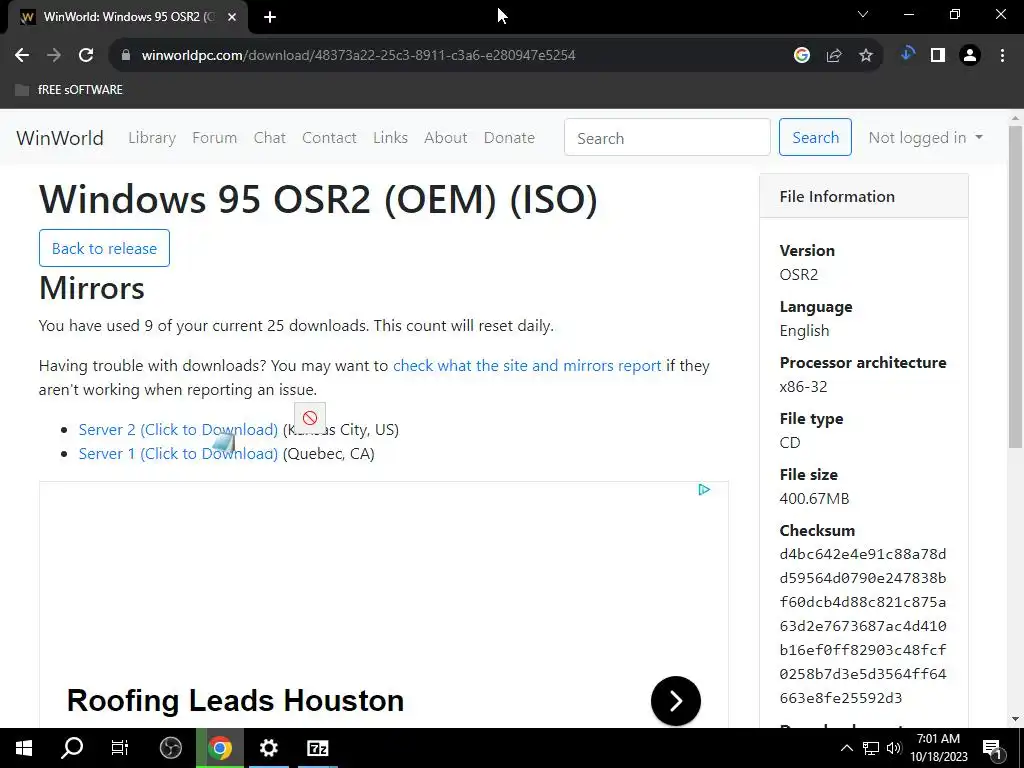Click the page vertical scrollbar thumb
Screen dimensions: 1024x768
click(x=1015, y=286)
